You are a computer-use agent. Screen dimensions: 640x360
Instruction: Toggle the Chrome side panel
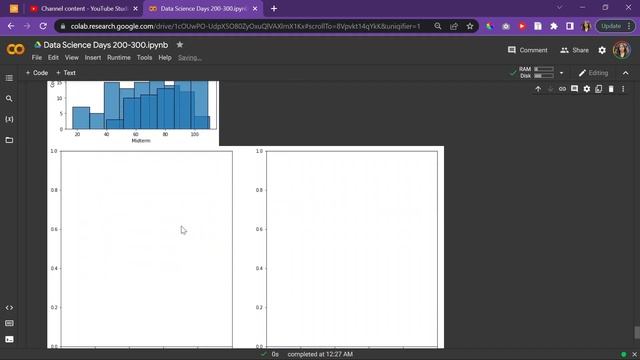(x=570, y=26)
